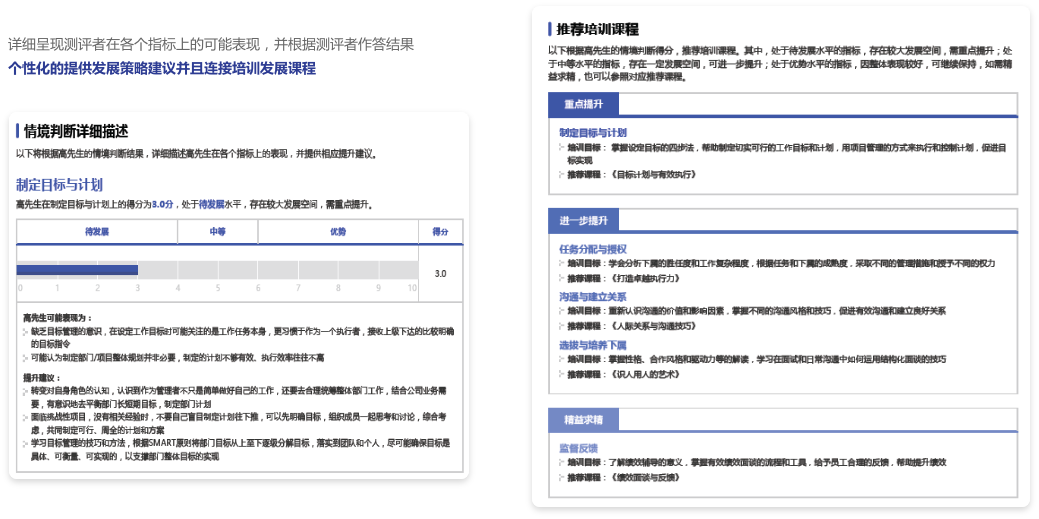
Task: Click the 10 mark on score axis
Action: [x=412, y=288]
